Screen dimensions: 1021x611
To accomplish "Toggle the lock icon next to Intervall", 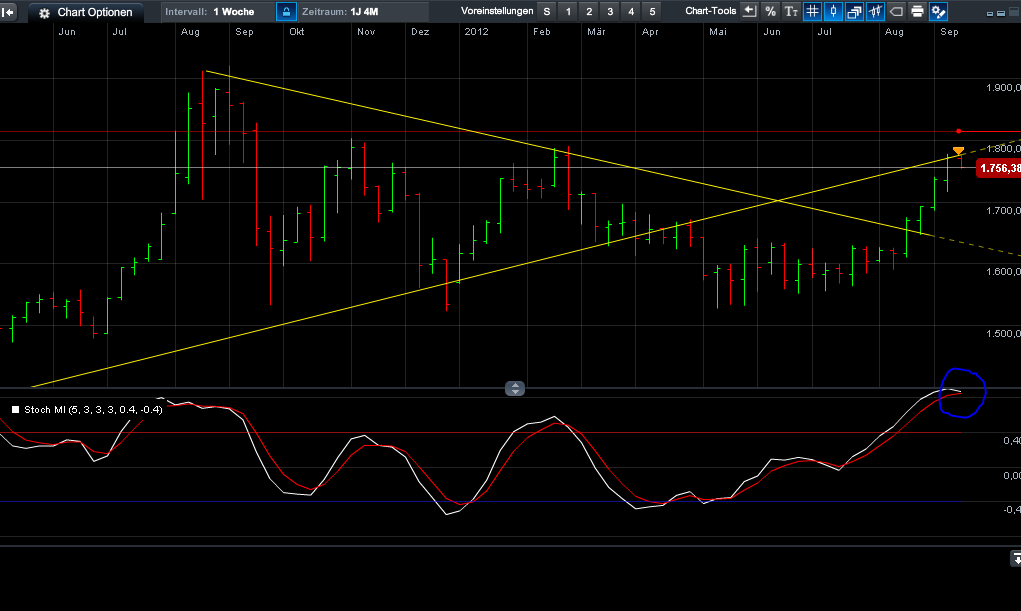I will 287,12.
